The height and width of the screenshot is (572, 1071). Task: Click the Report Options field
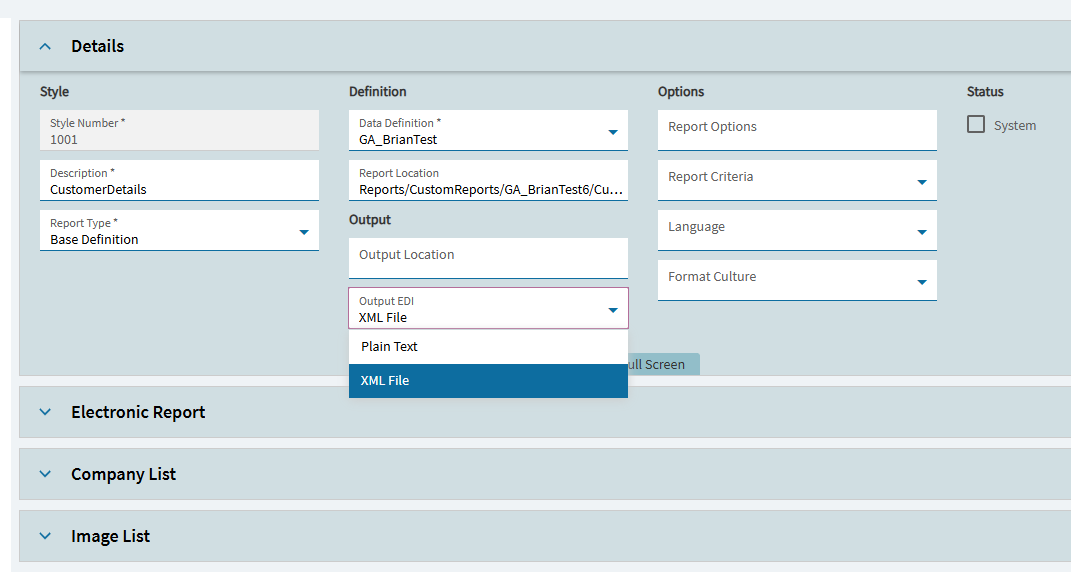pyautogui.click(x=797, y=128)
